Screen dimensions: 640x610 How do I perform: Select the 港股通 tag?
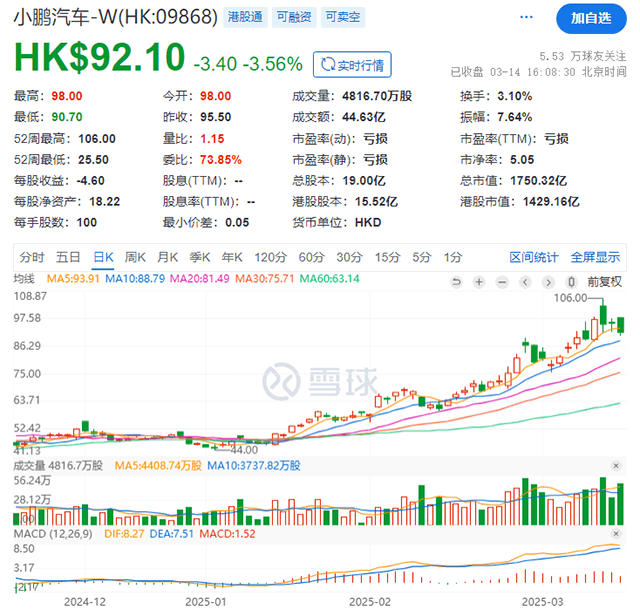pyautogui.click(x=245, y=17)
